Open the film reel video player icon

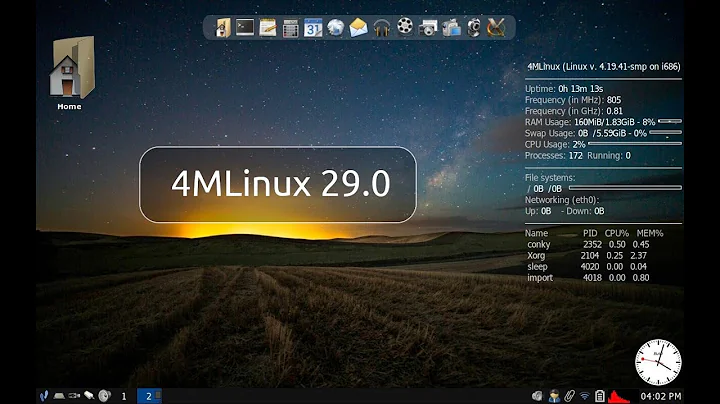[405, 26]
